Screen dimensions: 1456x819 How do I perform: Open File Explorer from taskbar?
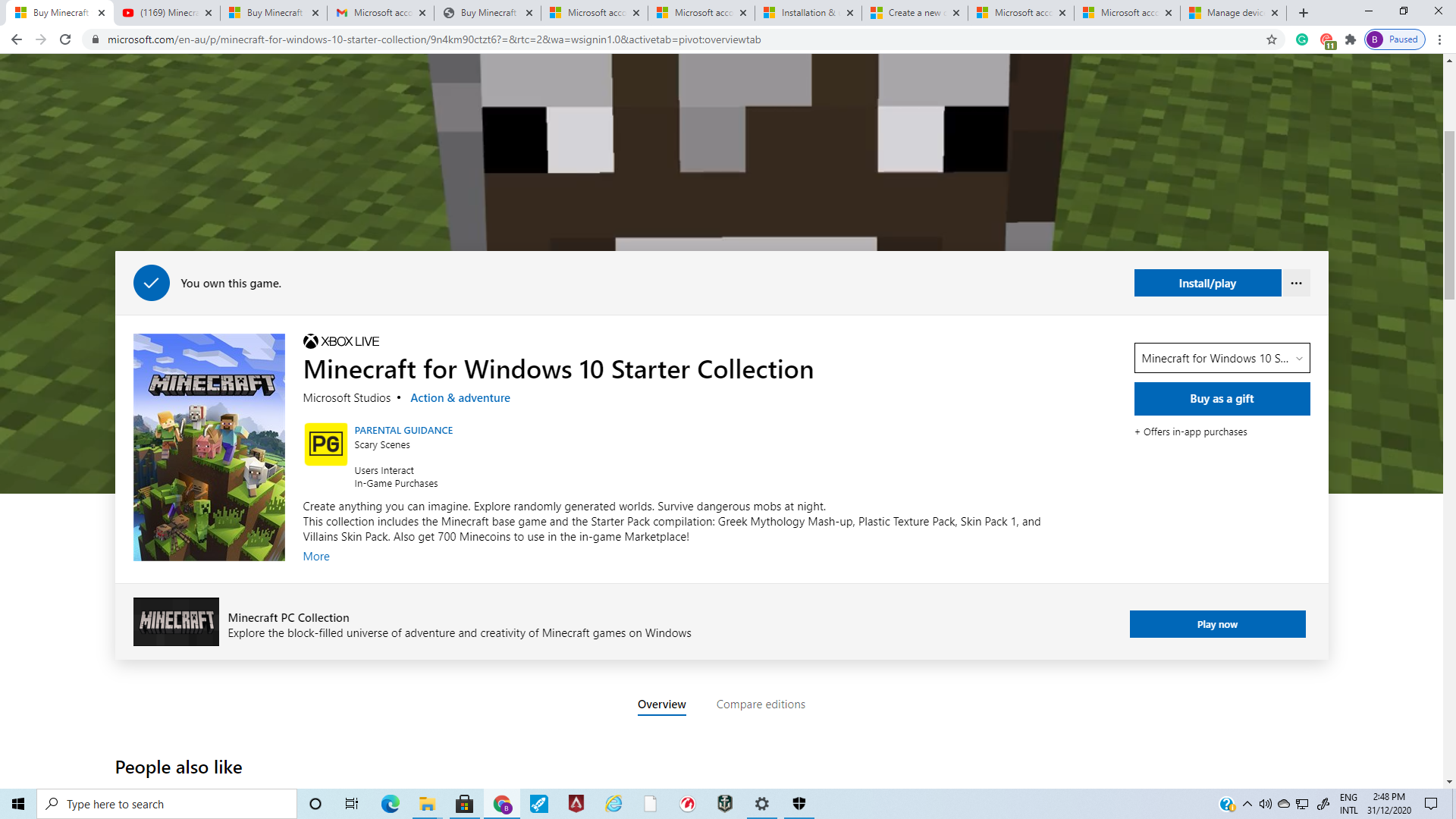click(427, 804)
